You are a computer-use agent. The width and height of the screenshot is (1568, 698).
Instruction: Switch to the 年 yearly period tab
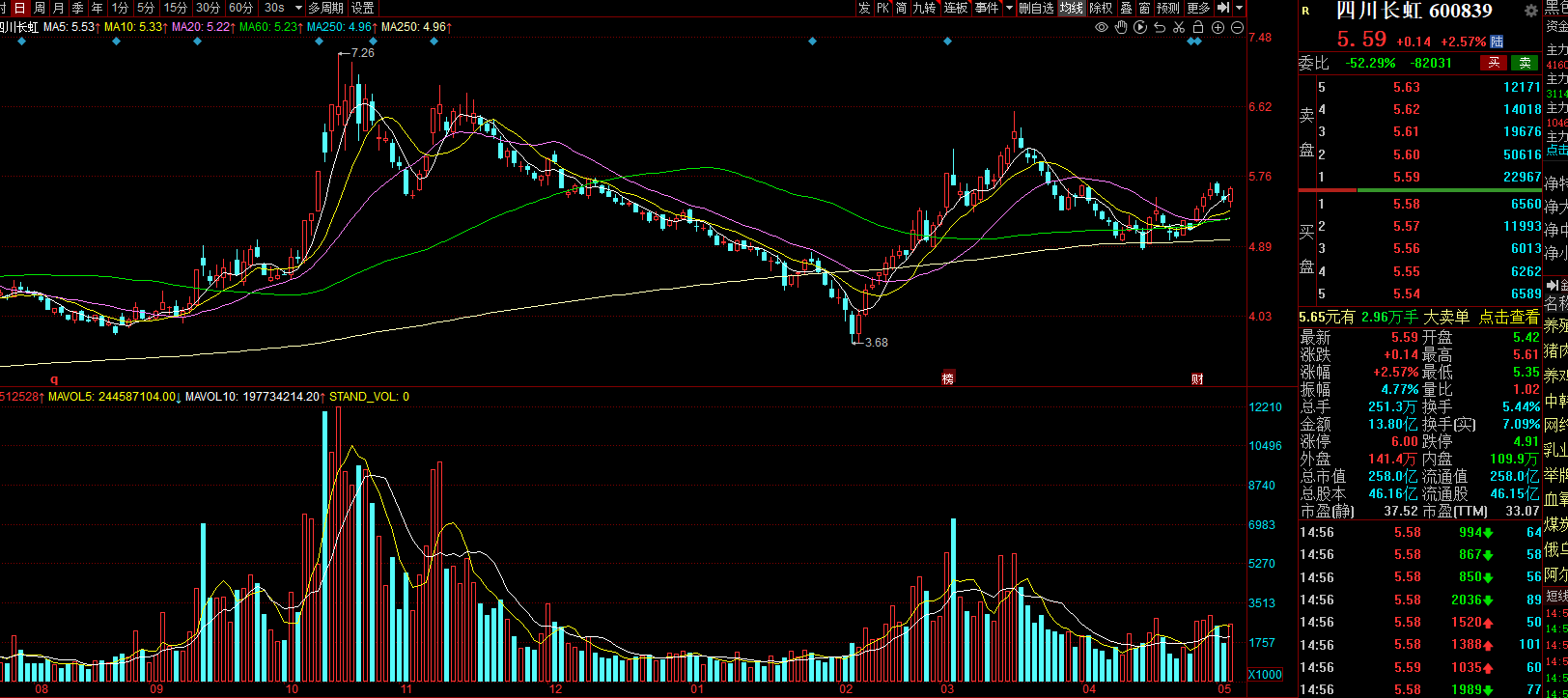coord(98,8)
